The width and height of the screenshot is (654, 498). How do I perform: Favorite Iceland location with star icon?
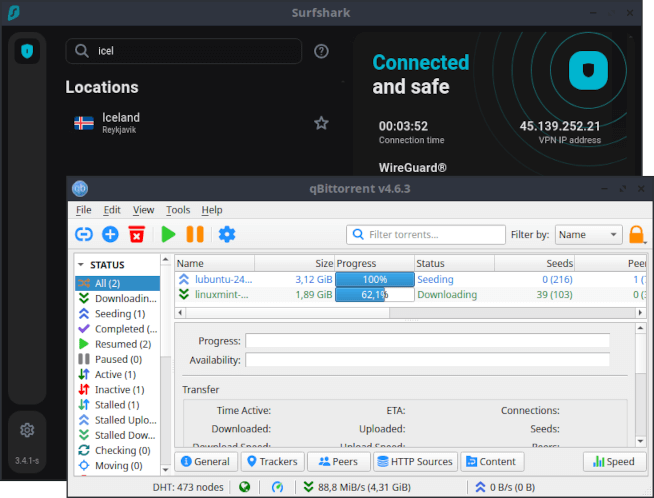[321, 123]
